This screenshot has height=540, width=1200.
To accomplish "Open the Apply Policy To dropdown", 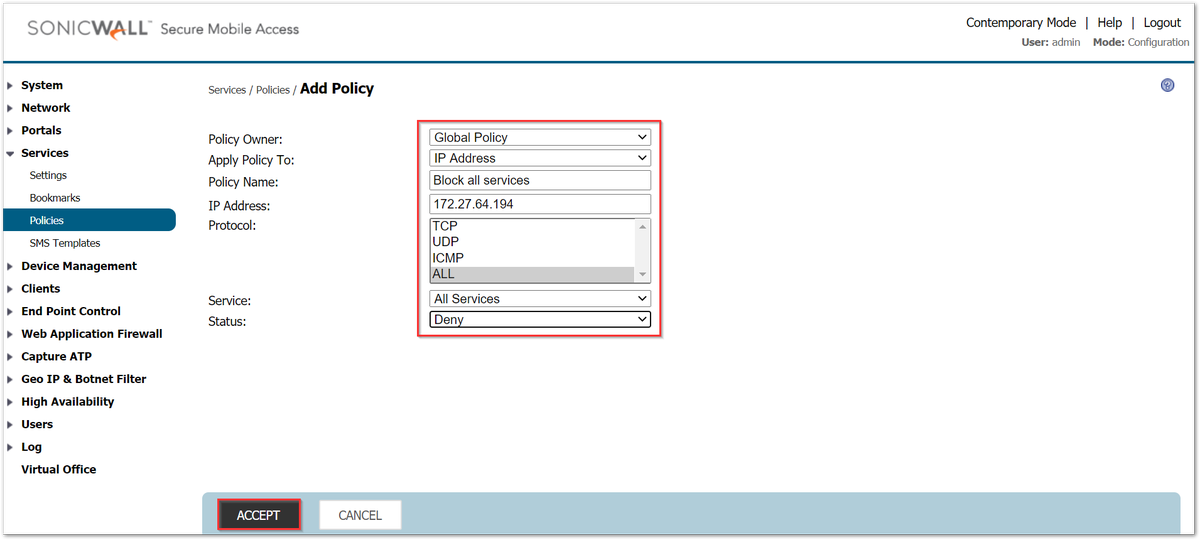I will [x=540, y=158].
